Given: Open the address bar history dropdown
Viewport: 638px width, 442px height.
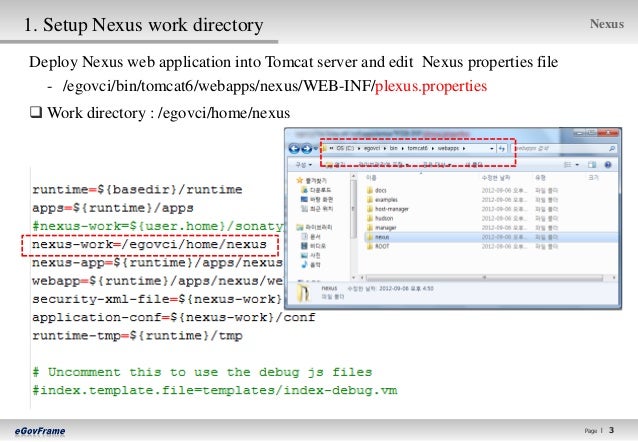Looking at the screenshot, I should click(492, 149).
